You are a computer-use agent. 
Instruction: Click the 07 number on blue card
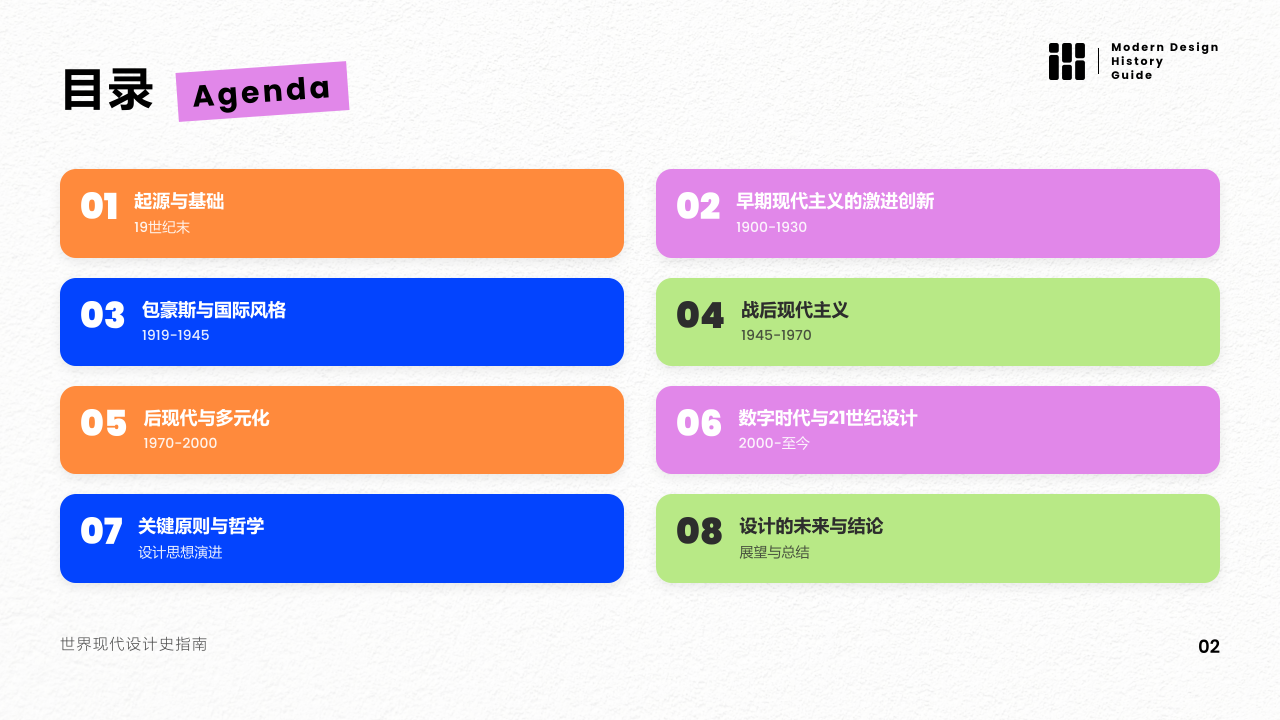coord(101,532)
